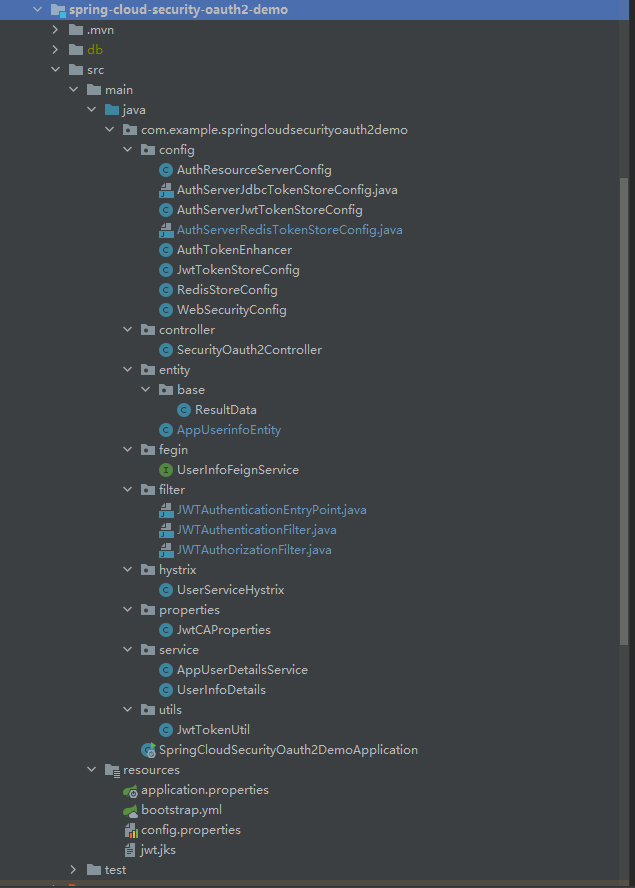Click the JwtTokenStoreConfig class icon
This screenshot has height=888, width=635.
[165, 270]
